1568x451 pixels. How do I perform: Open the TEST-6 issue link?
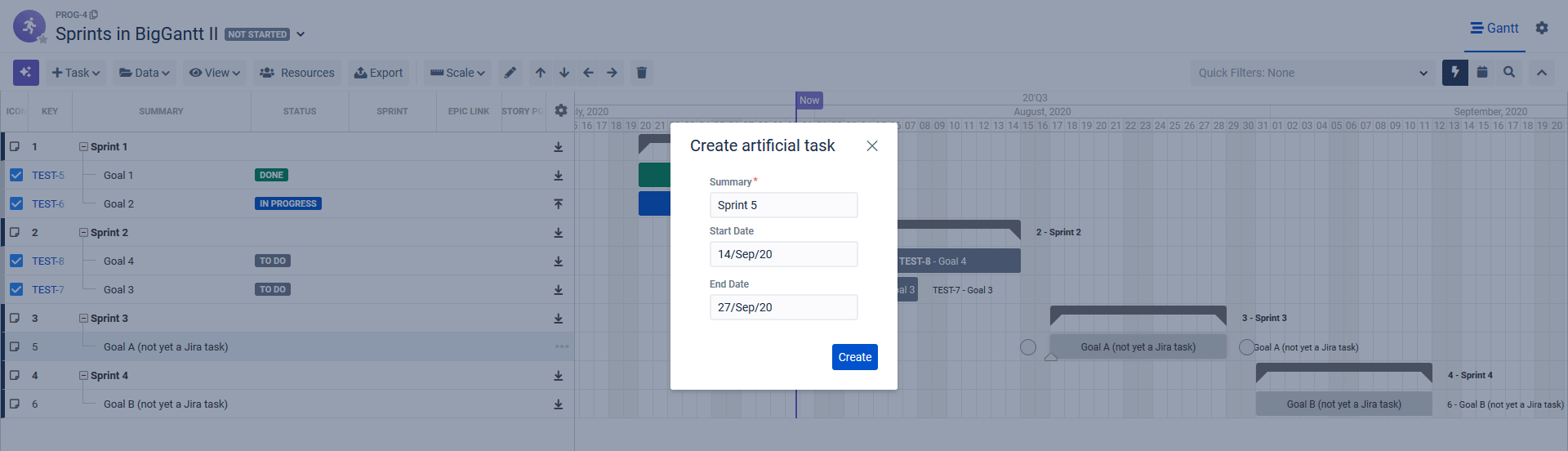[48, 204]
